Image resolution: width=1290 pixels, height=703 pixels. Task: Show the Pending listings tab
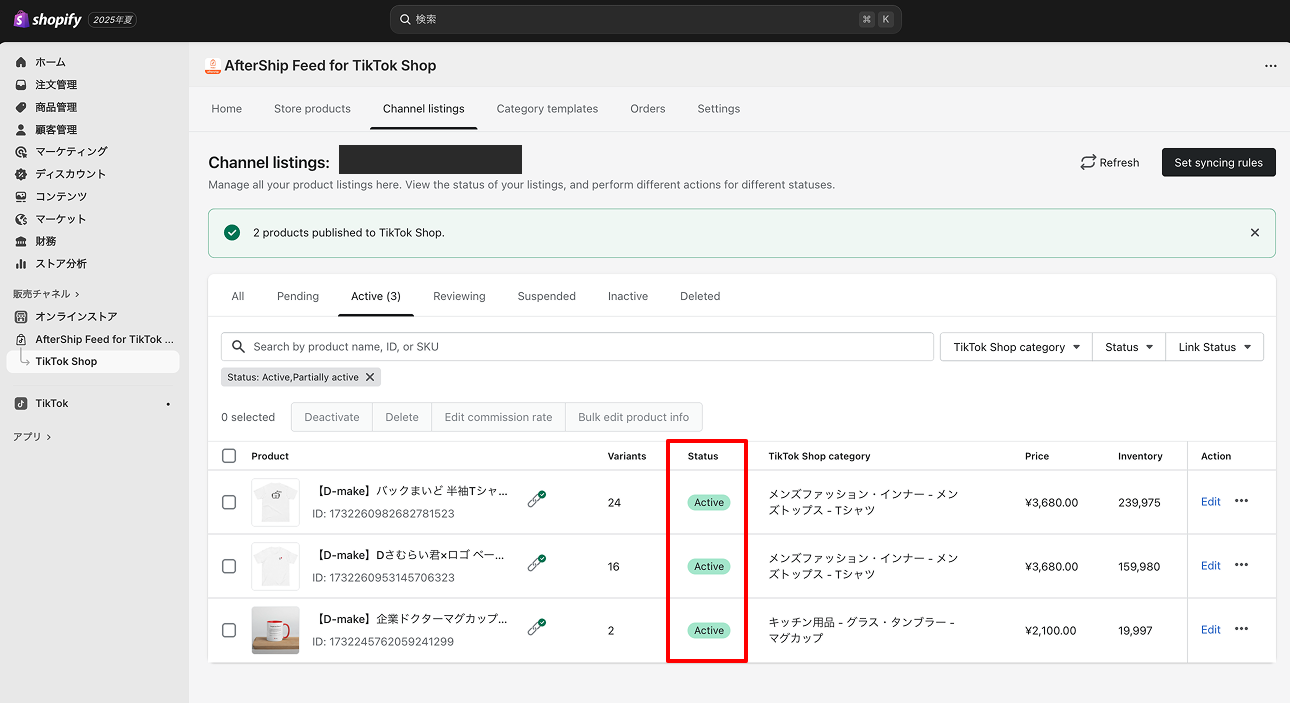click(298, 296)
